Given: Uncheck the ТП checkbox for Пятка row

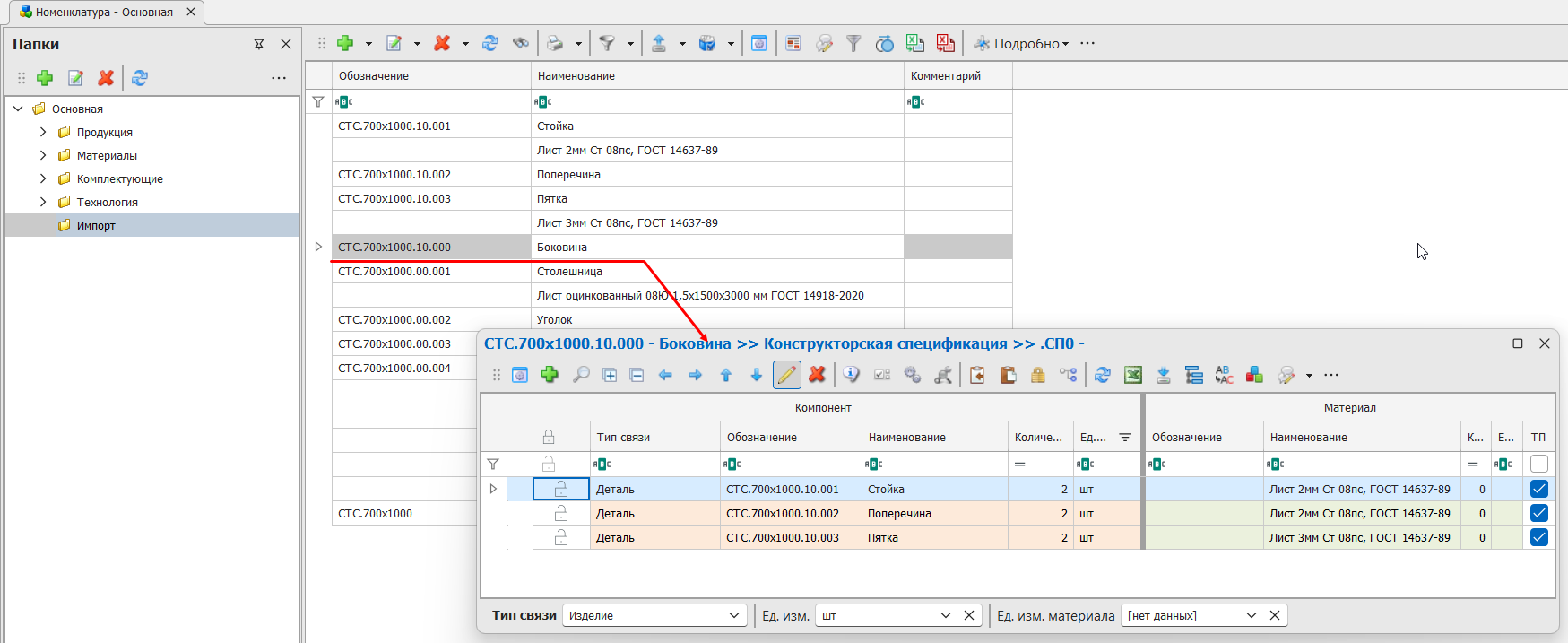Looking at the screenshot, I should pyautogui.click(x=1538, y=537).
